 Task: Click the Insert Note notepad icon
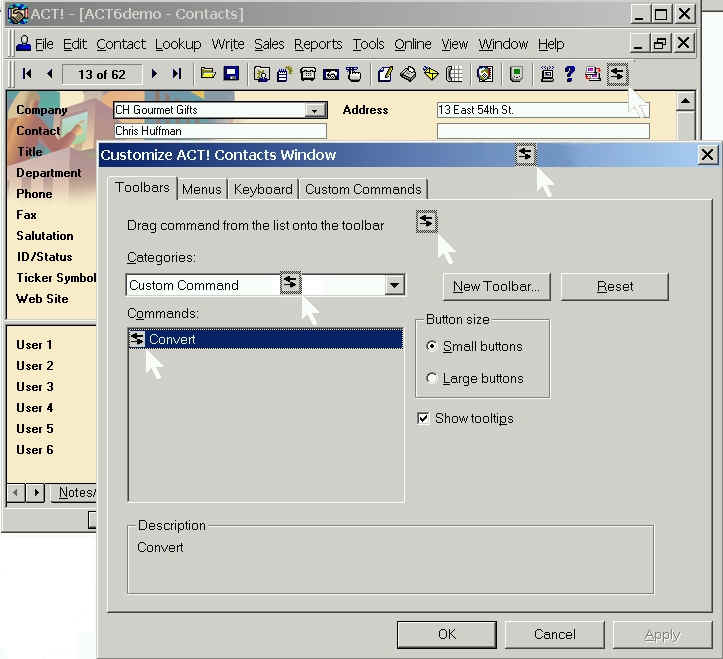point(284,74)
